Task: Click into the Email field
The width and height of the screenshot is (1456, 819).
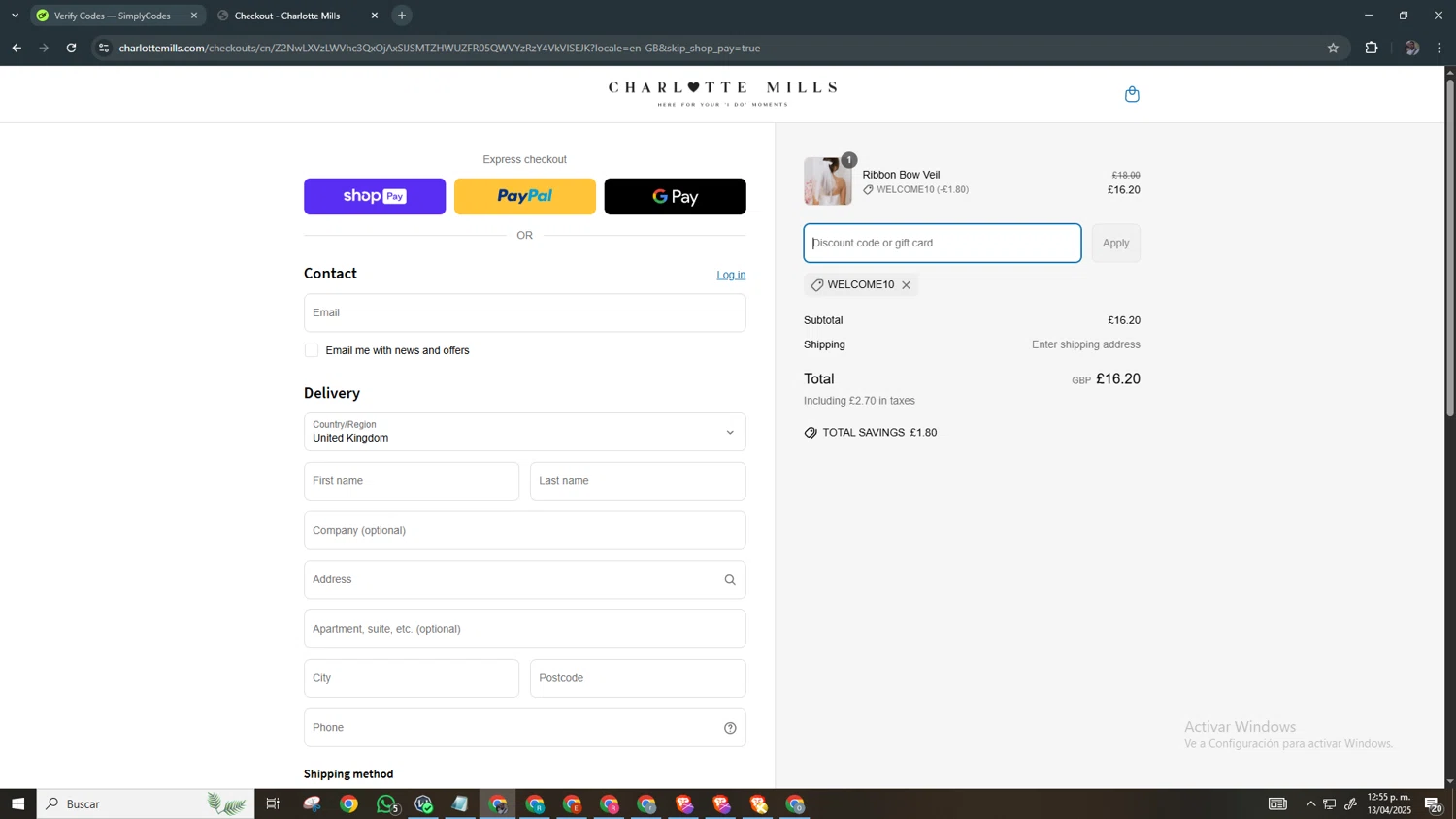Action: pos(524,312)
